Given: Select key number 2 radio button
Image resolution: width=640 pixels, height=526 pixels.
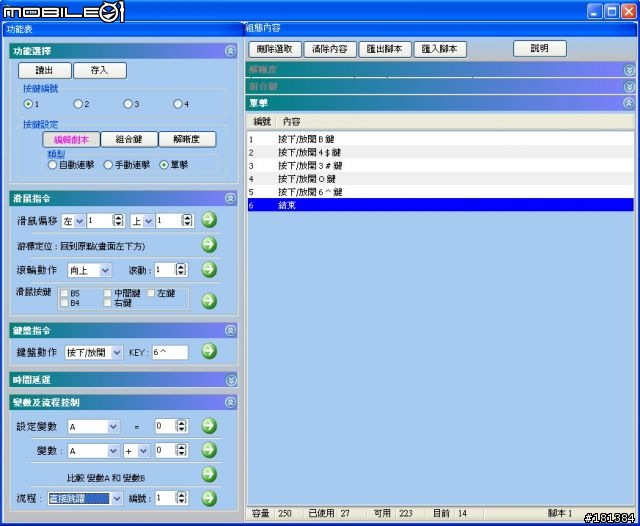Looking at the screenshot, I should [x=78, y=104].
